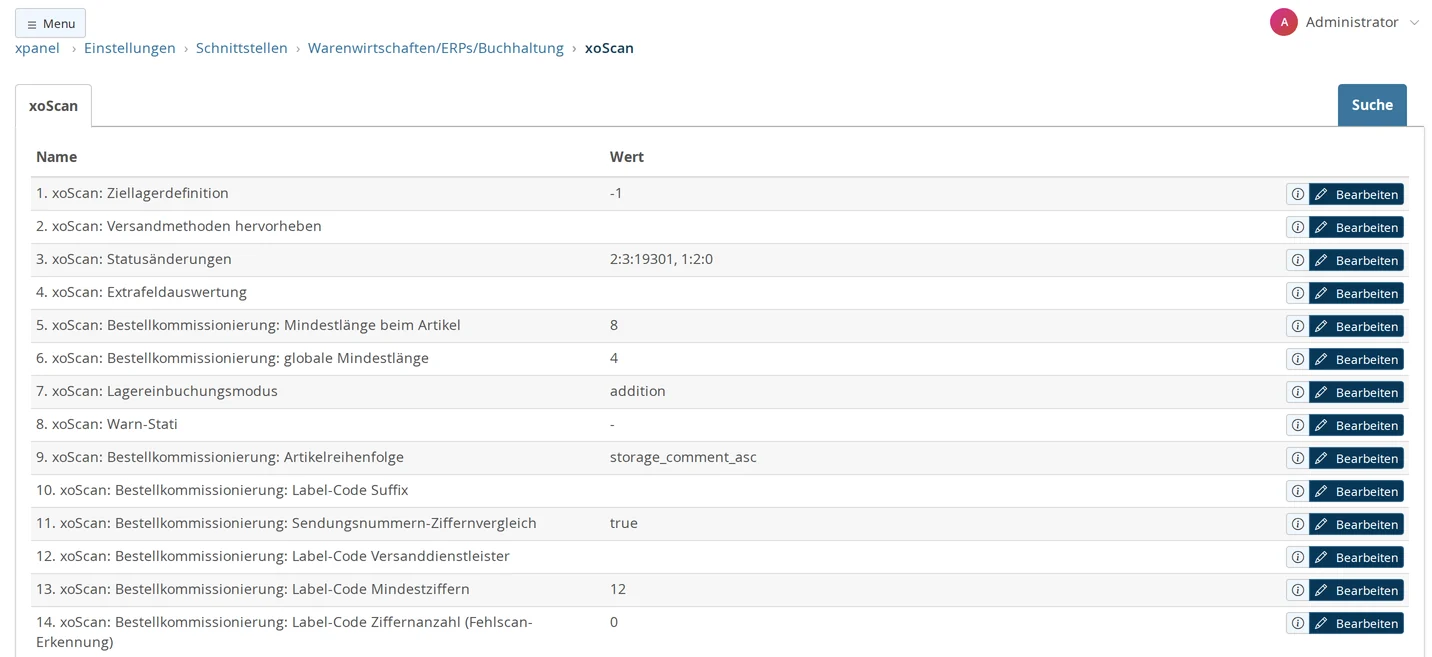Edit Label-Code Mindestziffern setting
Viewport: 1432px width, 657px height.
tap(1356, 590)
